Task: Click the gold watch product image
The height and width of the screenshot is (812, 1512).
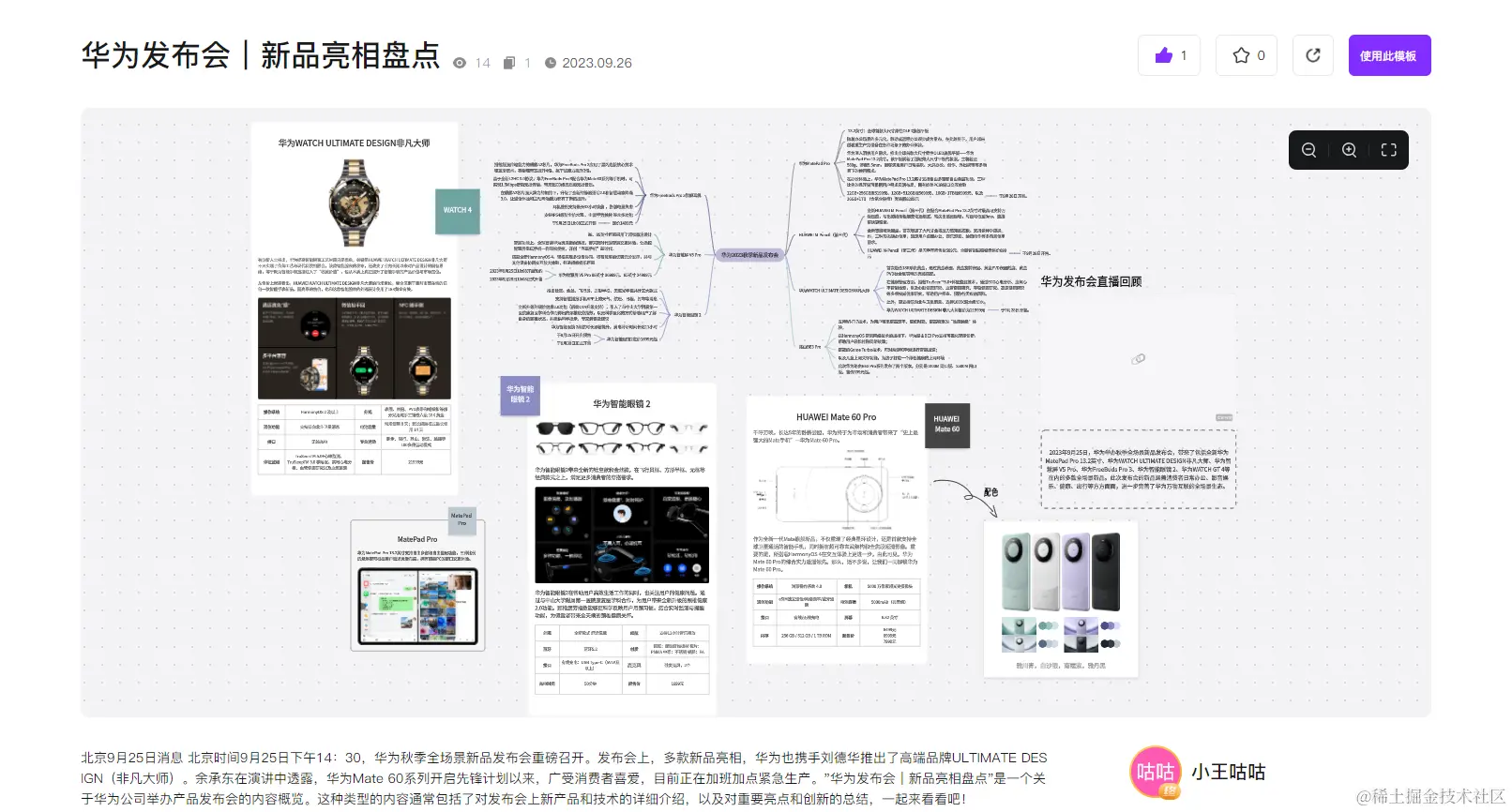Action: 355,202
